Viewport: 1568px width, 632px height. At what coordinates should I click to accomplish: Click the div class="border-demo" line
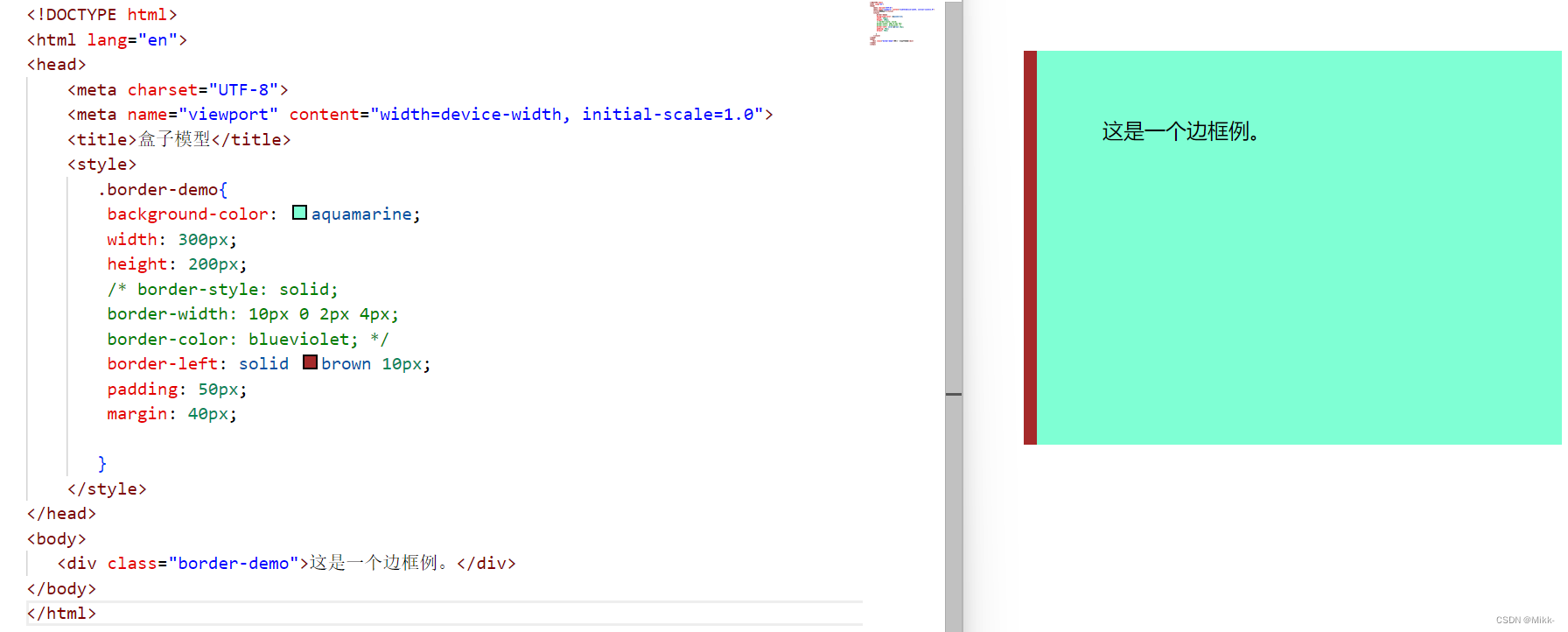[286, 564]
